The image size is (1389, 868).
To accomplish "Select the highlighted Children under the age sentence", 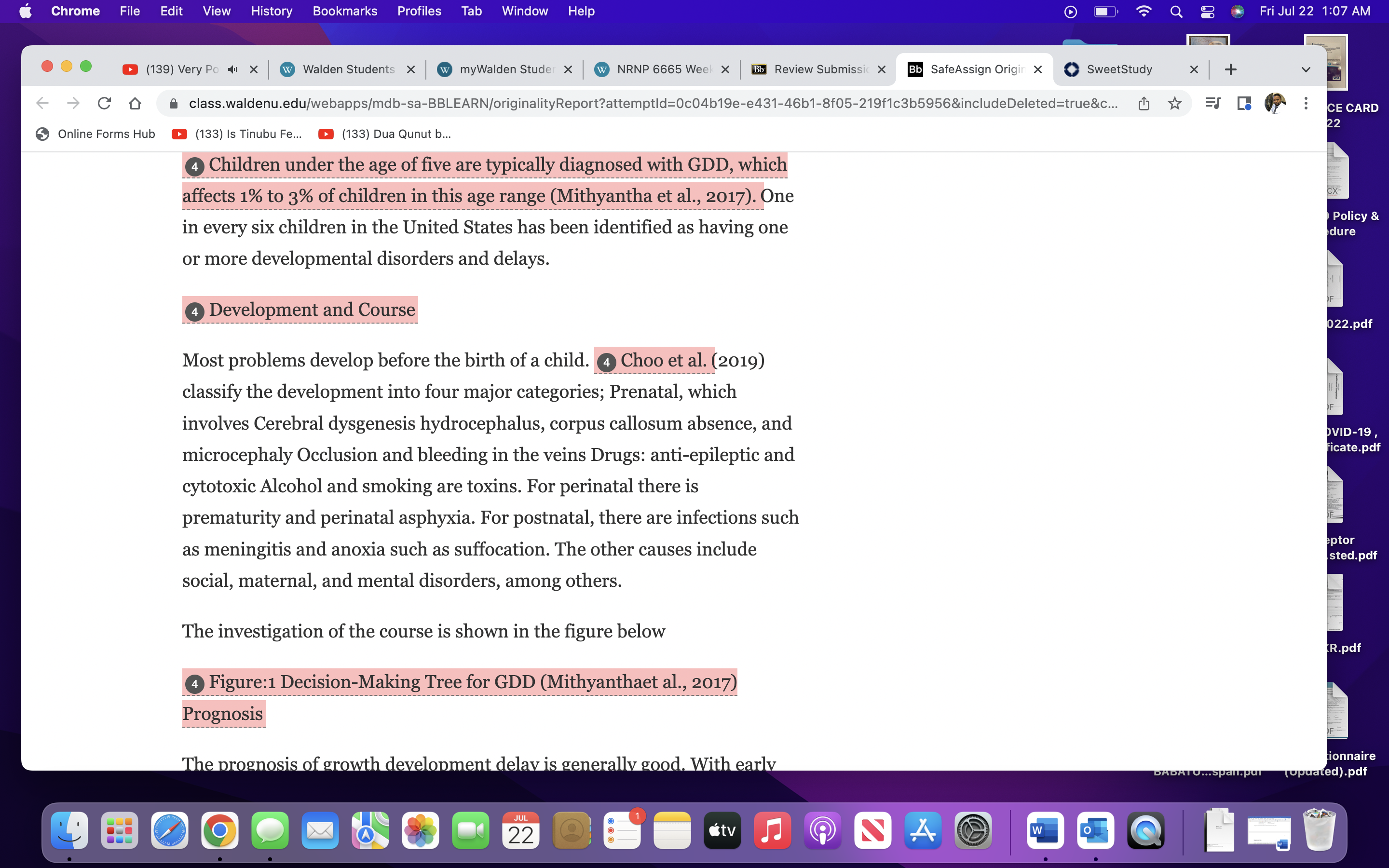I will click(x=484, y=180).
